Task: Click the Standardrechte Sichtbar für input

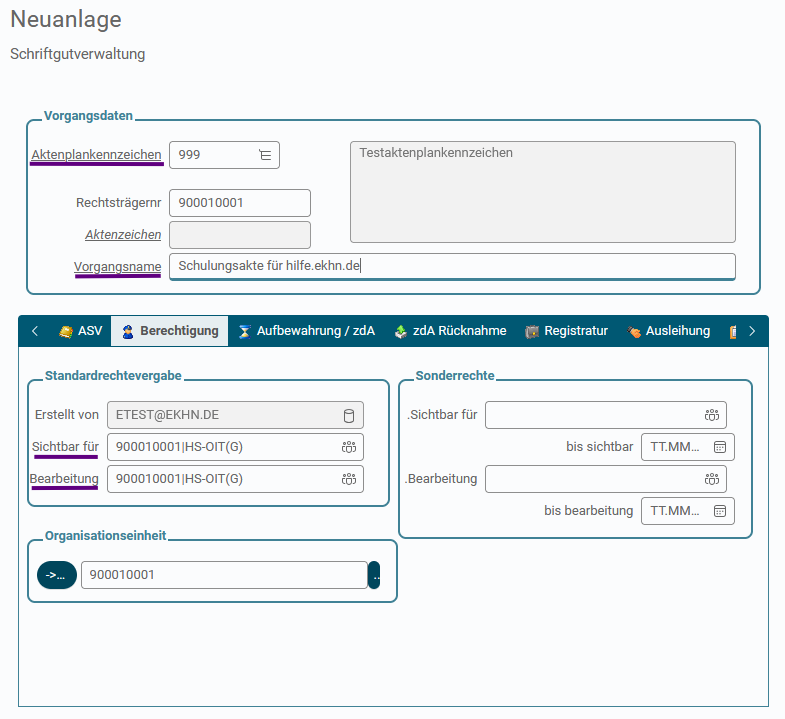Action: coord(235,447)
